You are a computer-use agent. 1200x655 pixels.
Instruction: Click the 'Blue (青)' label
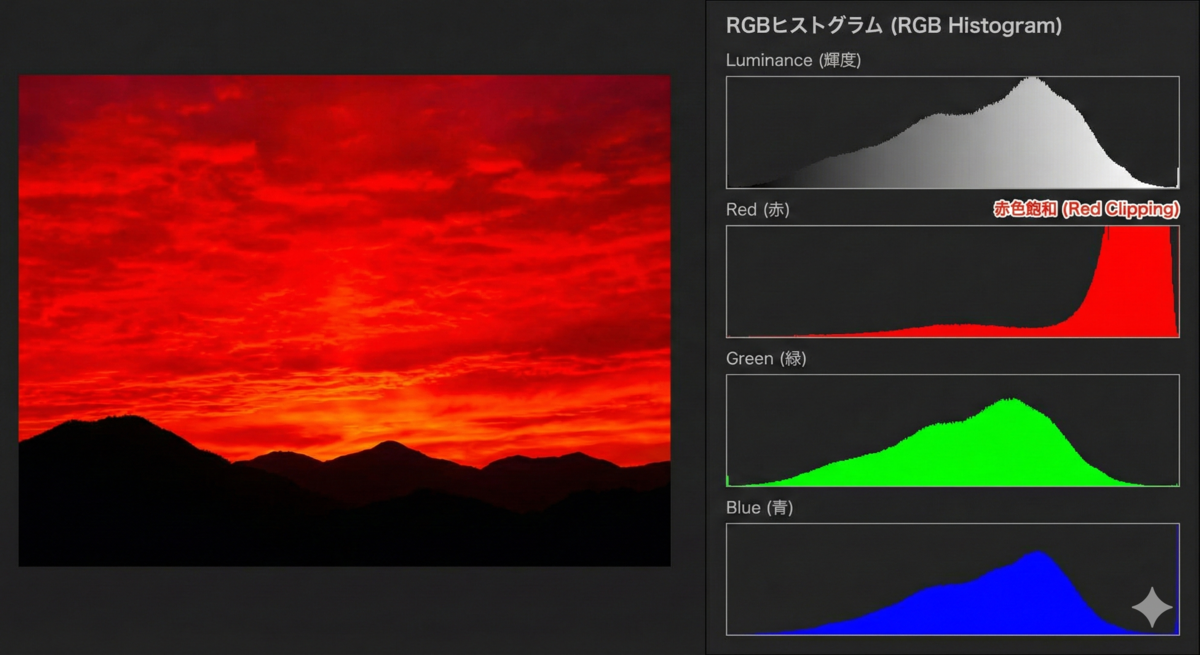(x=760, y=508)
